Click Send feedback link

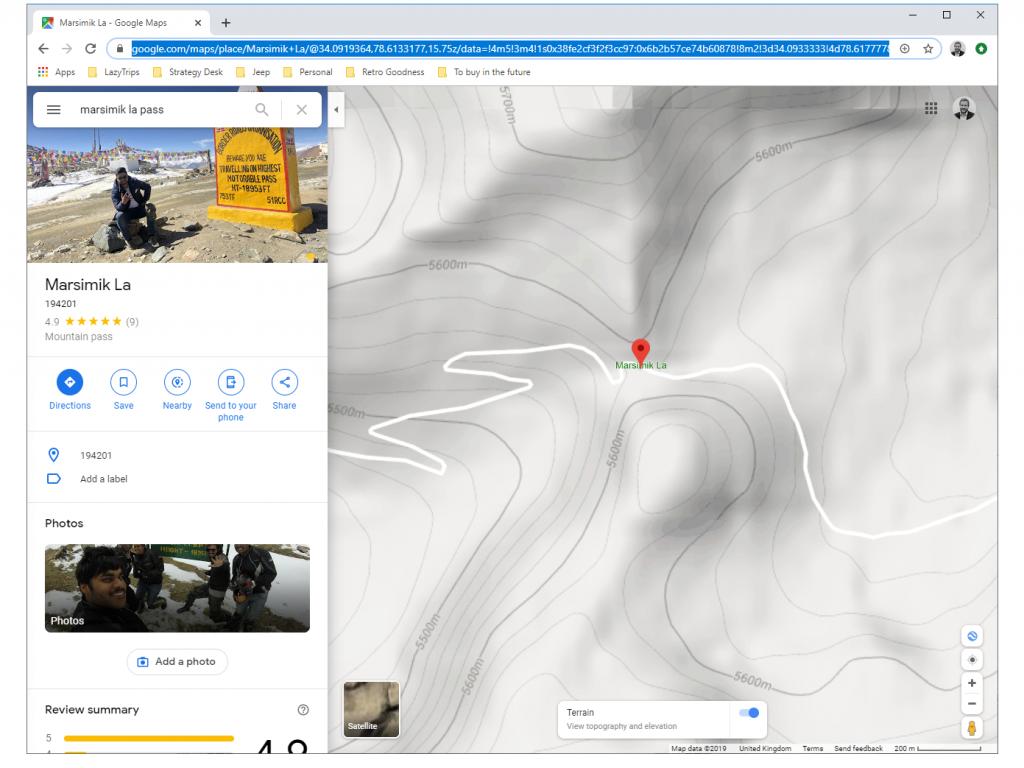coord(858,748)
